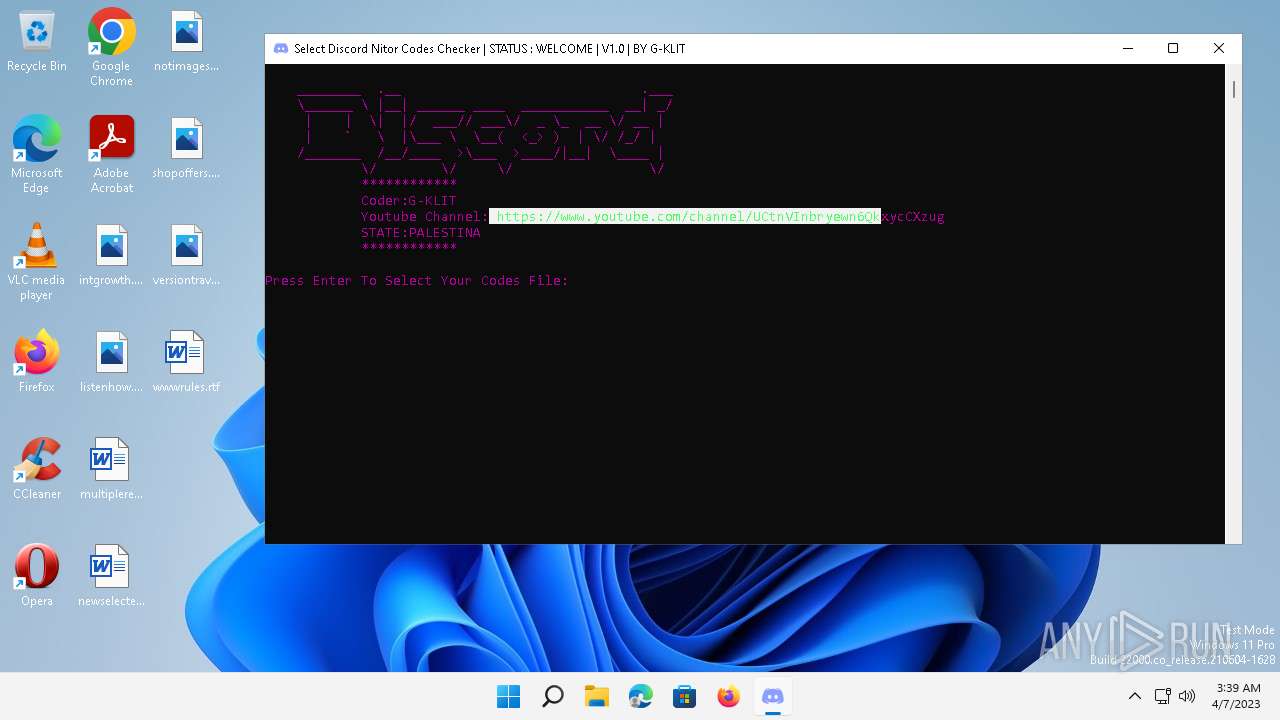Viewport: 1280px width, 720px height.
Task: Switch to Discord checker taskbar icon
Action: click(x=773, y=696)
